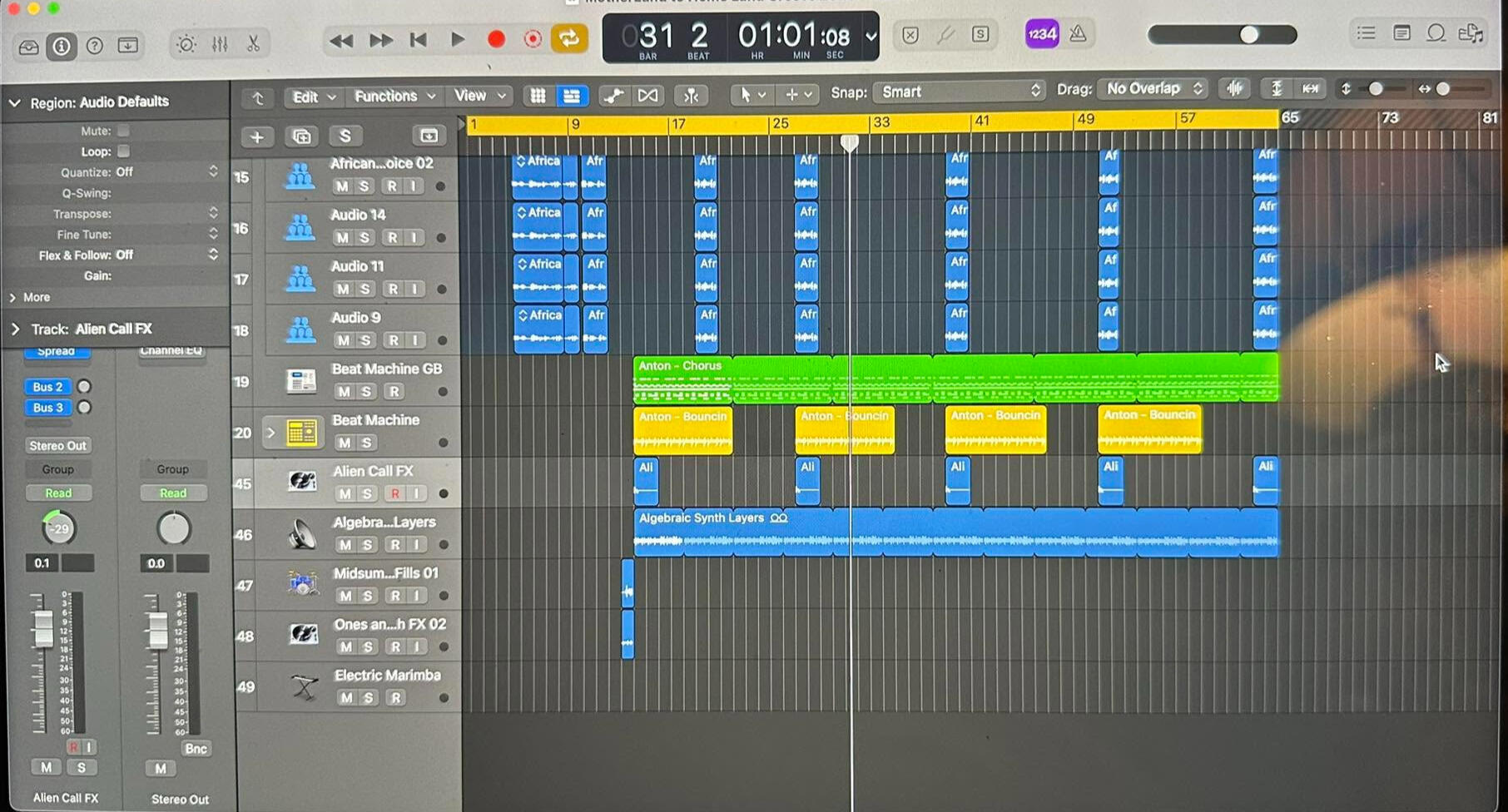Screen dimensions: 1508x812
Task: Click the add track plus button
Action: click(257, 136)
